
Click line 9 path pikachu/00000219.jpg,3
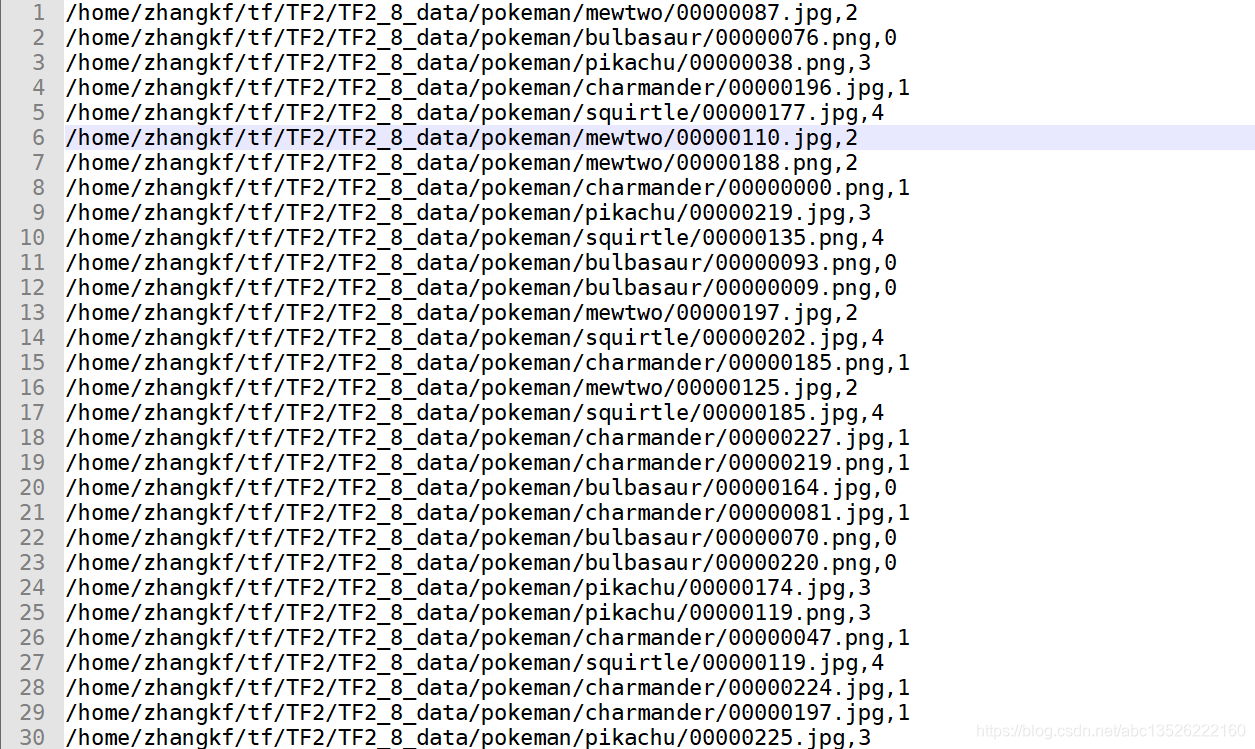468,213
